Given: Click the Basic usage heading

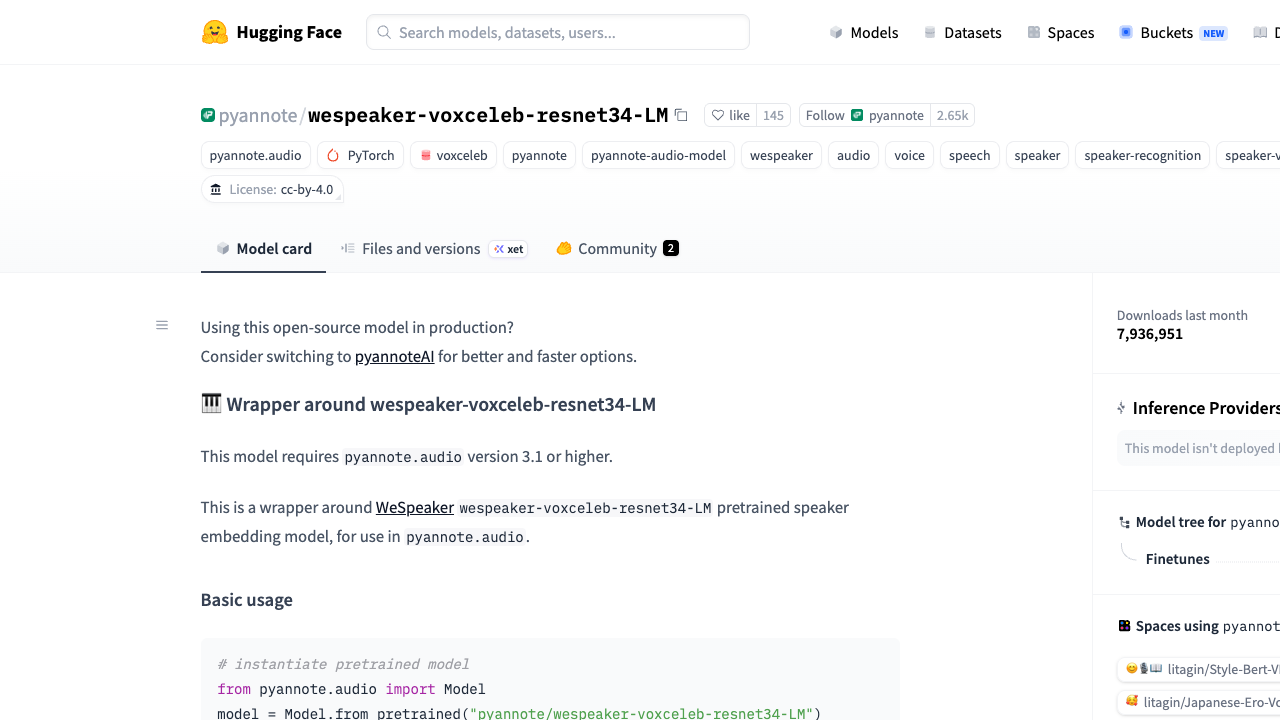Looking at the screenshot, I should (247, 600).
